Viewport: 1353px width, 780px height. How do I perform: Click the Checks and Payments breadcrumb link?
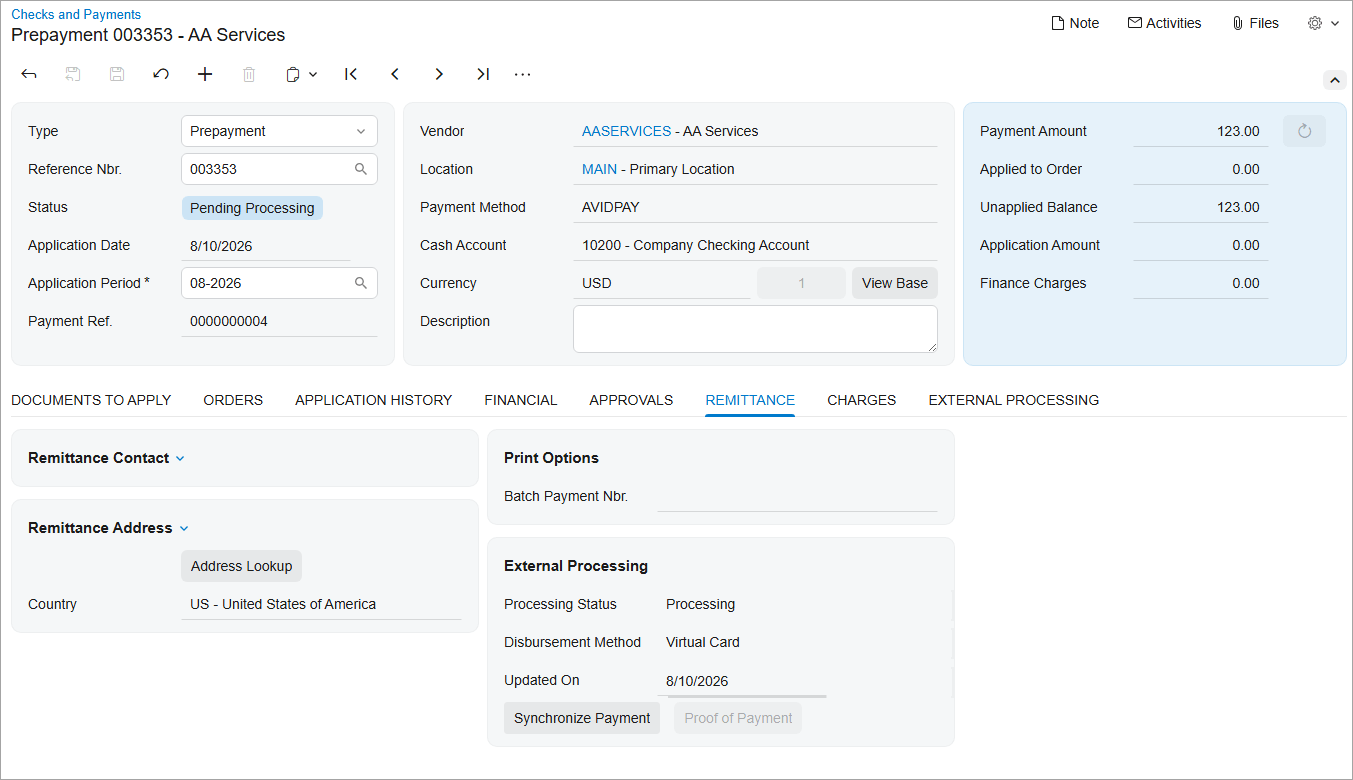[x=76, y=15]
